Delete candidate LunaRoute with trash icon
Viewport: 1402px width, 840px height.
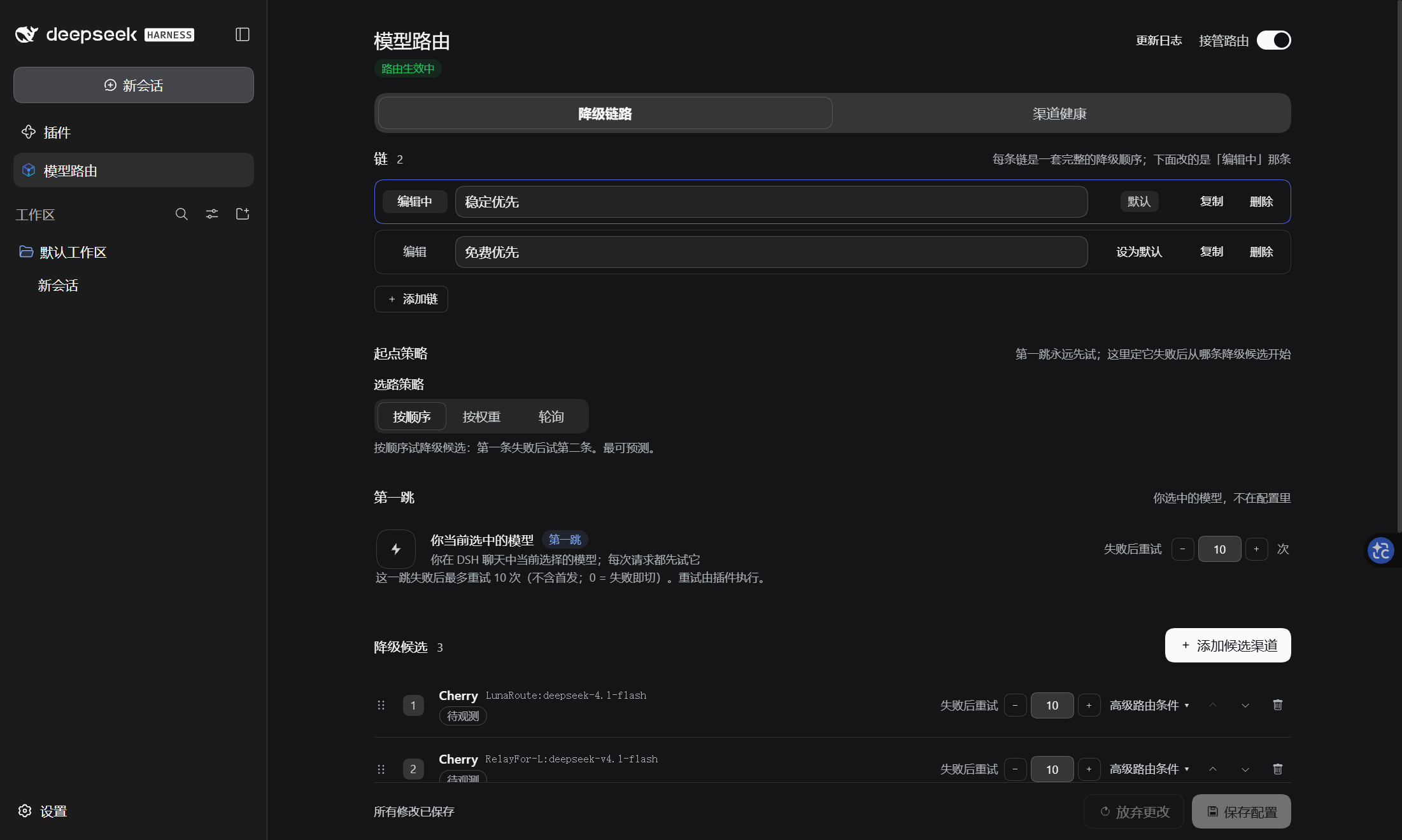tap(1277, 704)
